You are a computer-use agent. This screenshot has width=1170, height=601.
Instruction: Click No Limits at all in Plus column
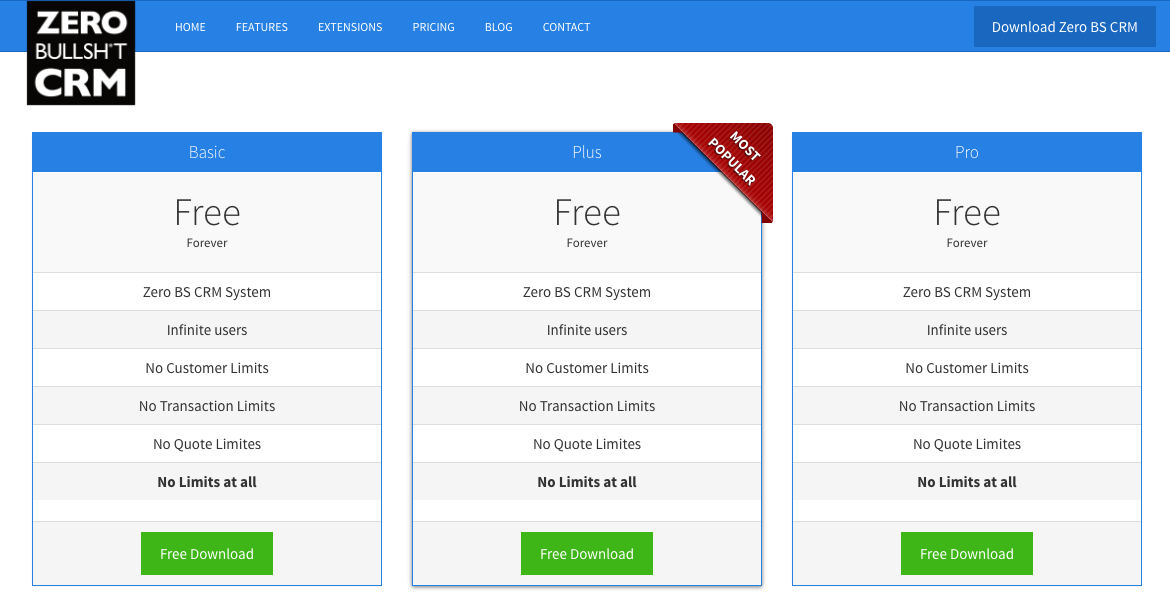click(586, 482)
